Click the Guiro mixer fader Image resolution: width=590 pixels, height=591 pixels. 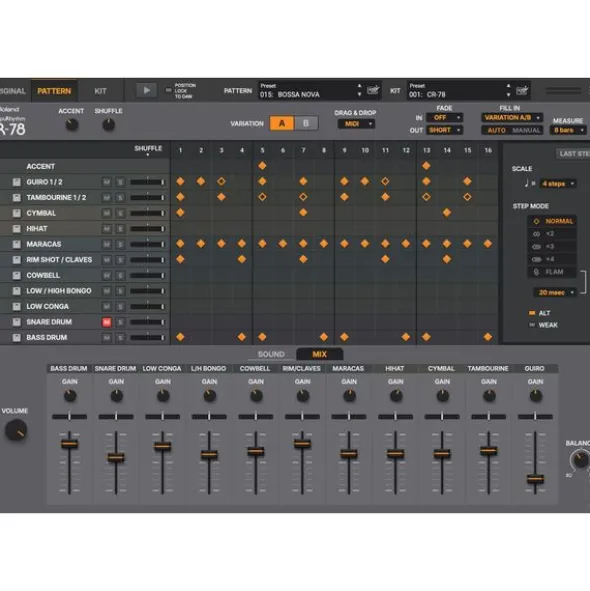pos(535,479)
